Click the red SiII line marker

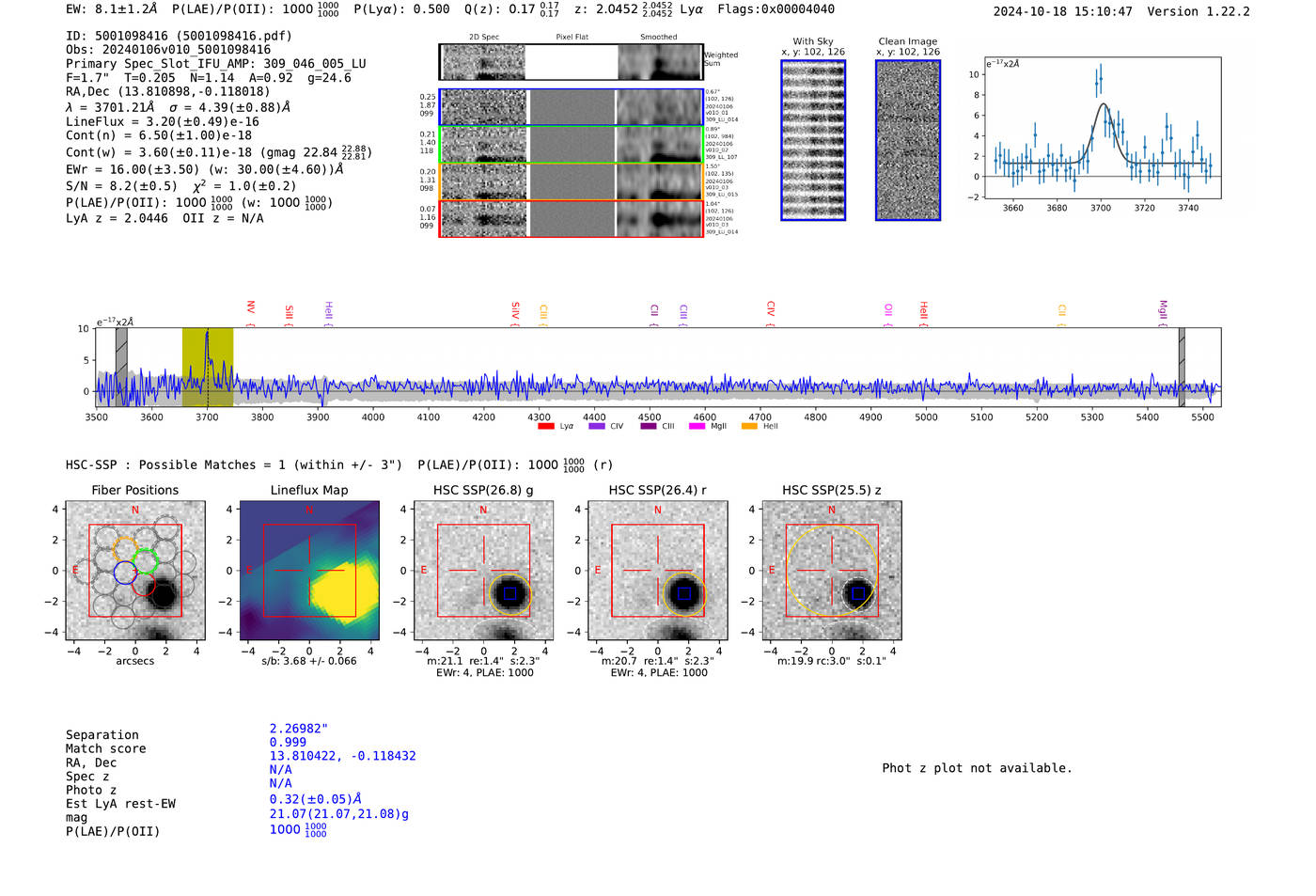[289, 315]
